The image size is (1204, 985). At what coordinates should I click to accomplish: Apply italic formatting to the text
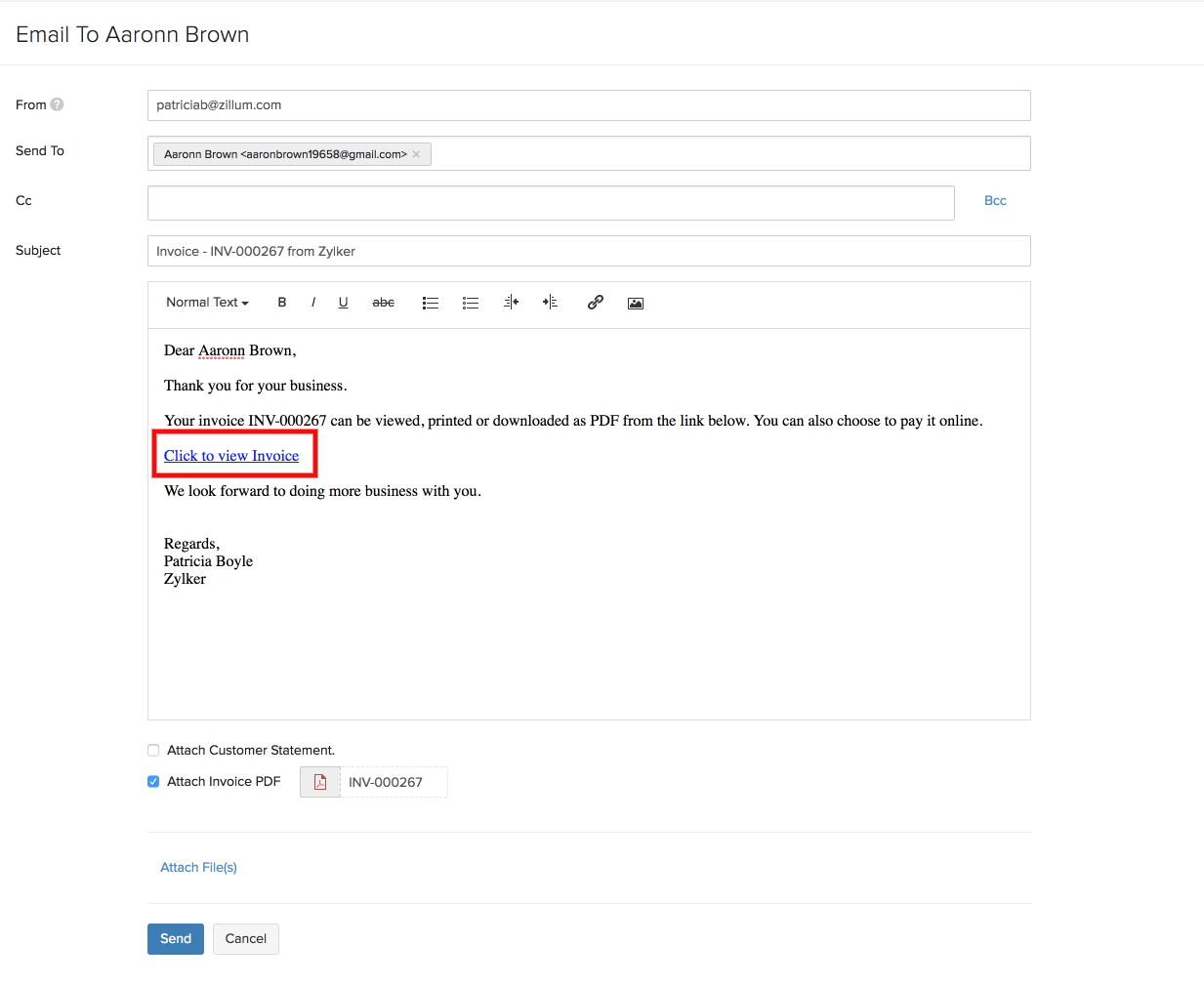(x=312, y=303)
